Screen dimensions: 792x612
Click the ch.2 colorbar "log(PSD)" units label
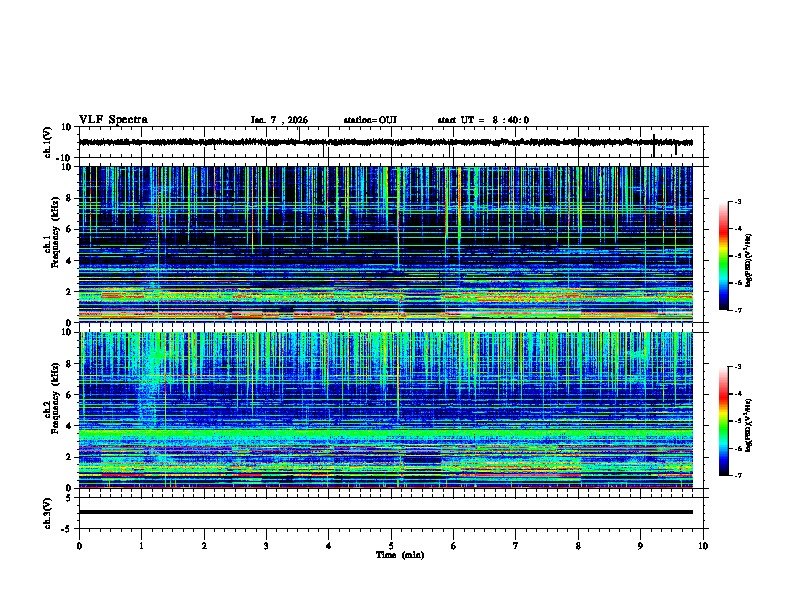pos(748,425)
